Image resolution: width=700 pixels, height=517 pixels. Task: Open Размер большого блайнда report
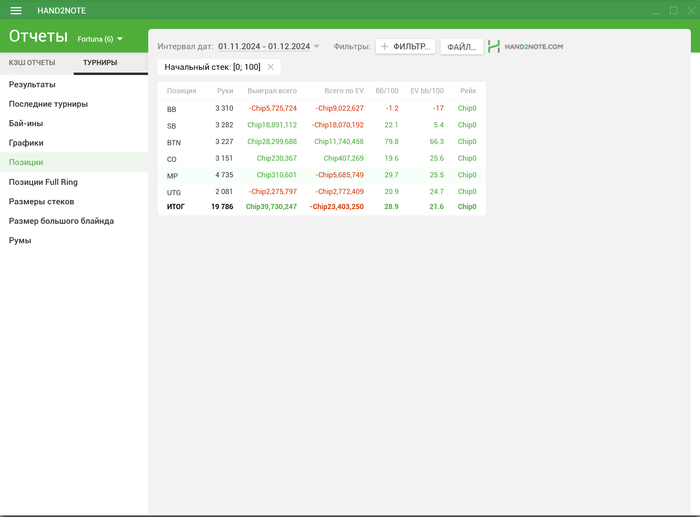(74, 221)
